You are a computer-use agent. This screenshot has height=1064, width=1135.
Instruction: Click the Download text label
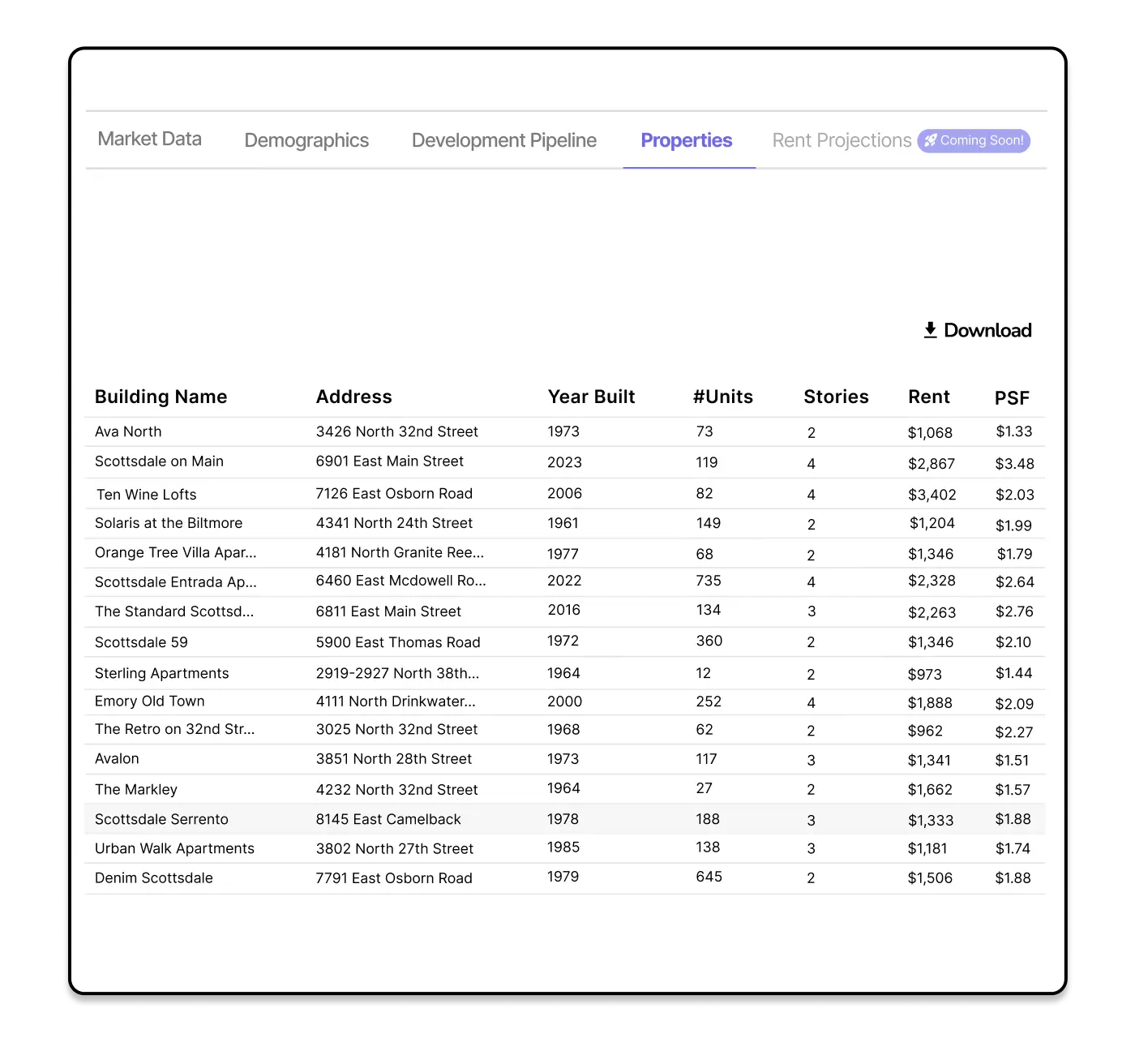point(987,330)
